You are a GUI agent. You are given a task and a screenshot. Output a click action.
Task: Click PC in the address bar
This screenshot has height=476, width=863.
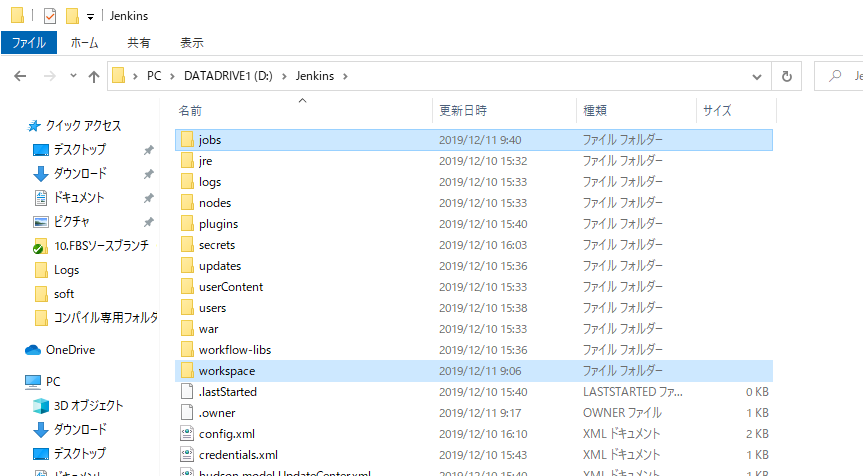click(x=154, y=76)
